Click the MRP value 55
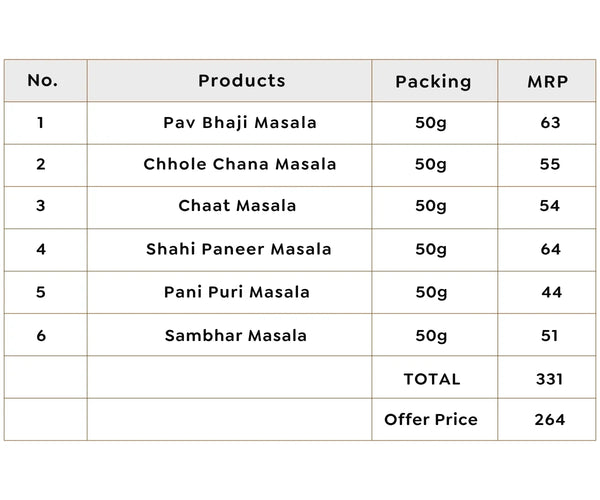 (550, 164)
